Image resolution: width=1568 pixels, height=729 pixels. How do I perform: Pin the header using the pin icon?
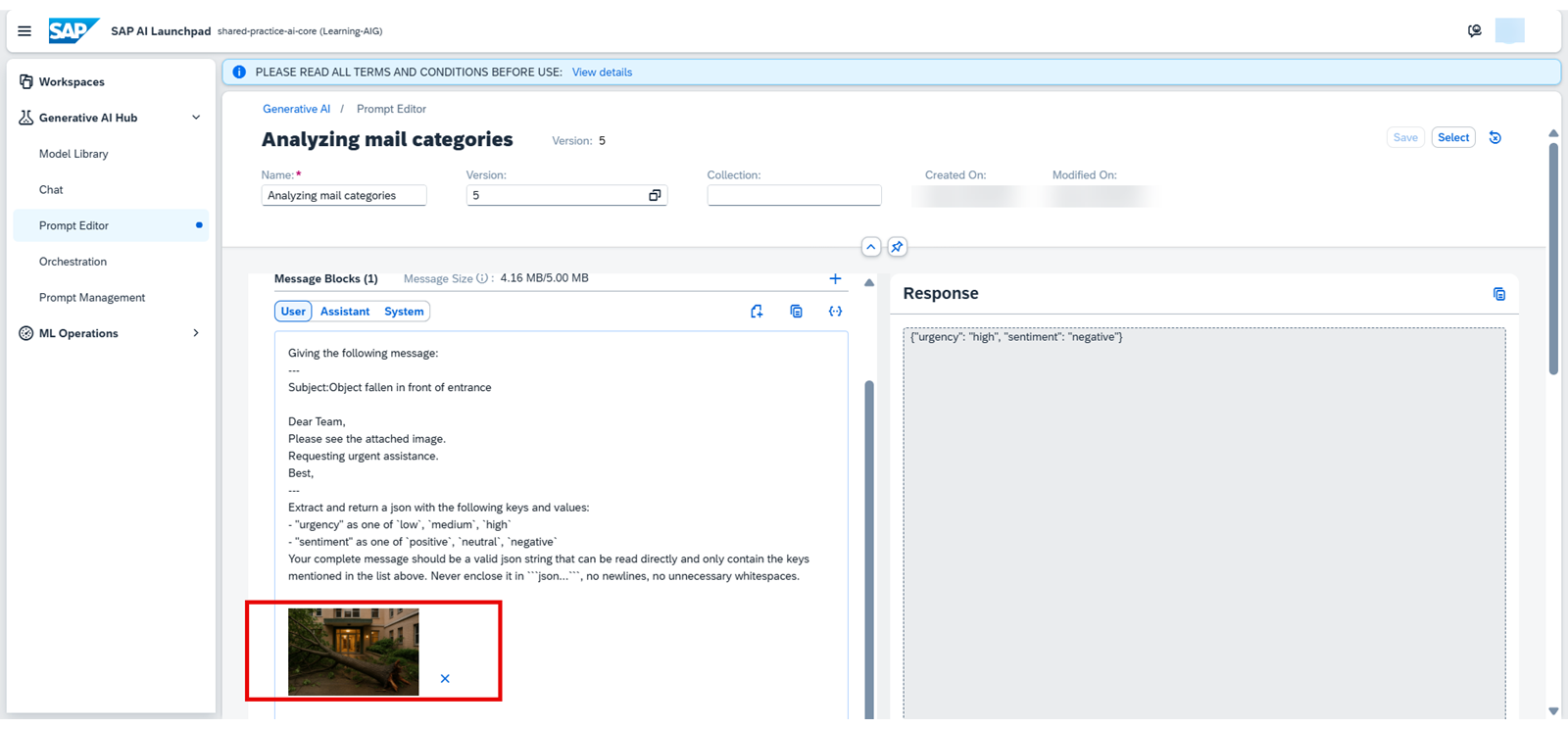click(897, 247)
